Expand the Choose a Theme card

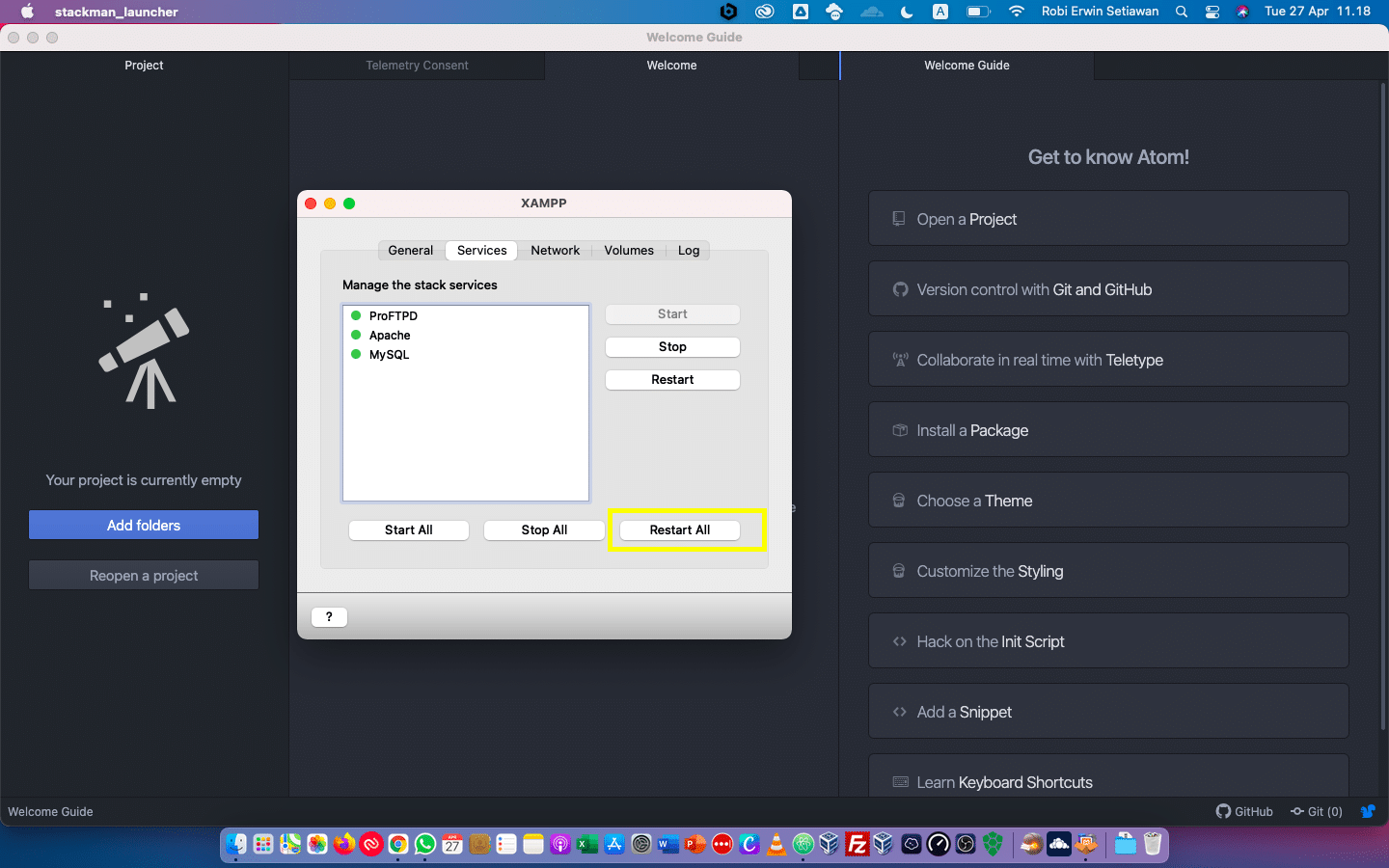(x=1108, y=501)
